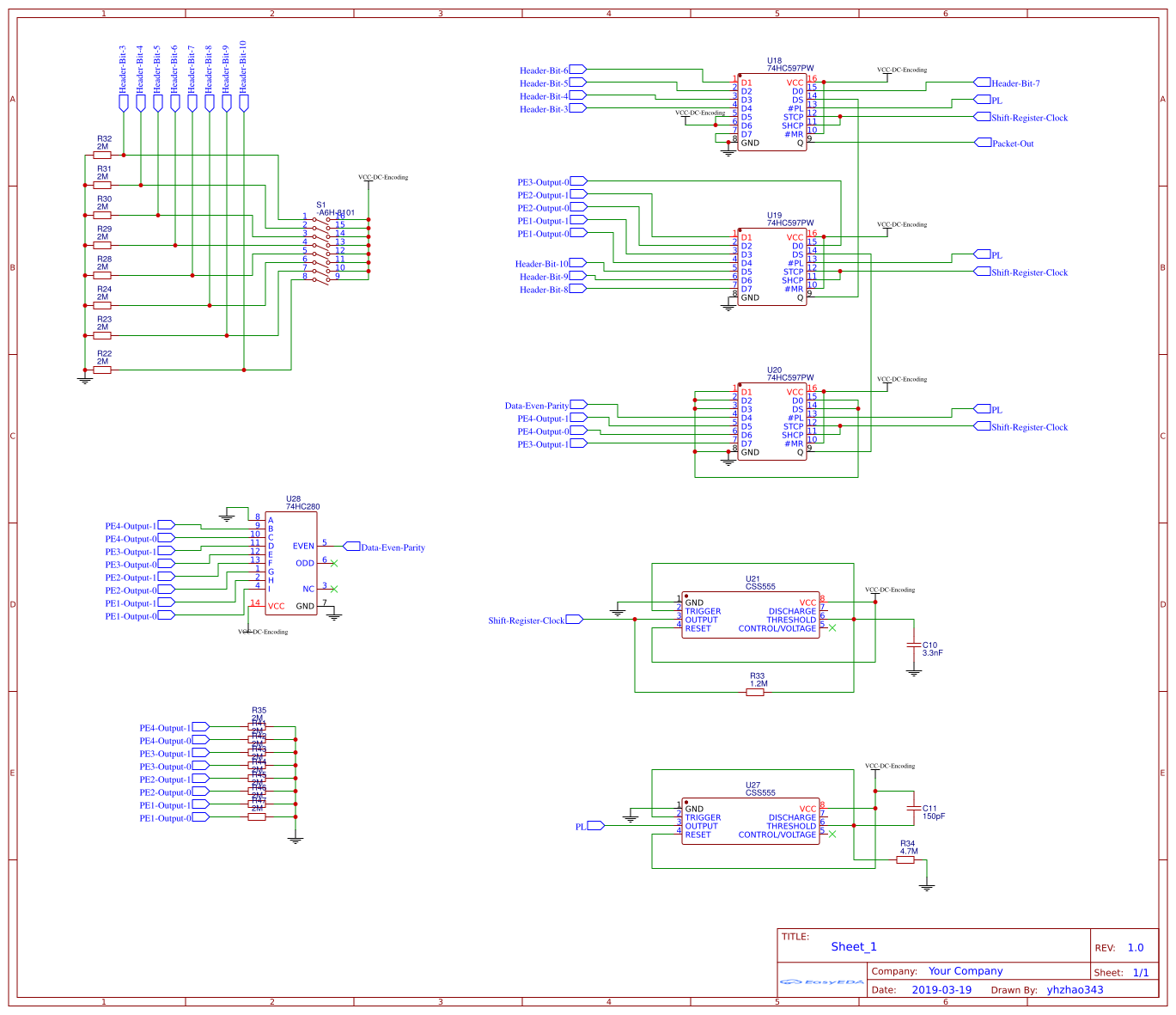The height and width of the screenshot is (1015, 1176).
Task: Select the U20 74HC597PW component
Action: click(x=771, y=421)
